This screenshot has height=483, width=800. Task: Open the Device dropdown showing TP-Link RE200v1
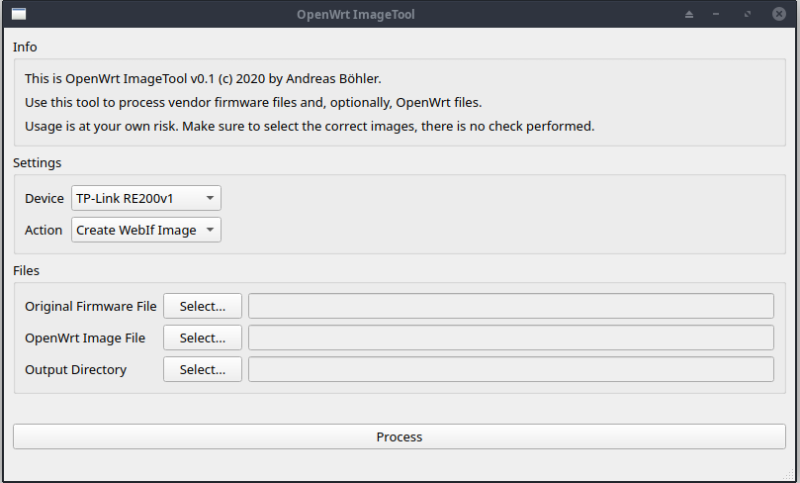[146, 198]
